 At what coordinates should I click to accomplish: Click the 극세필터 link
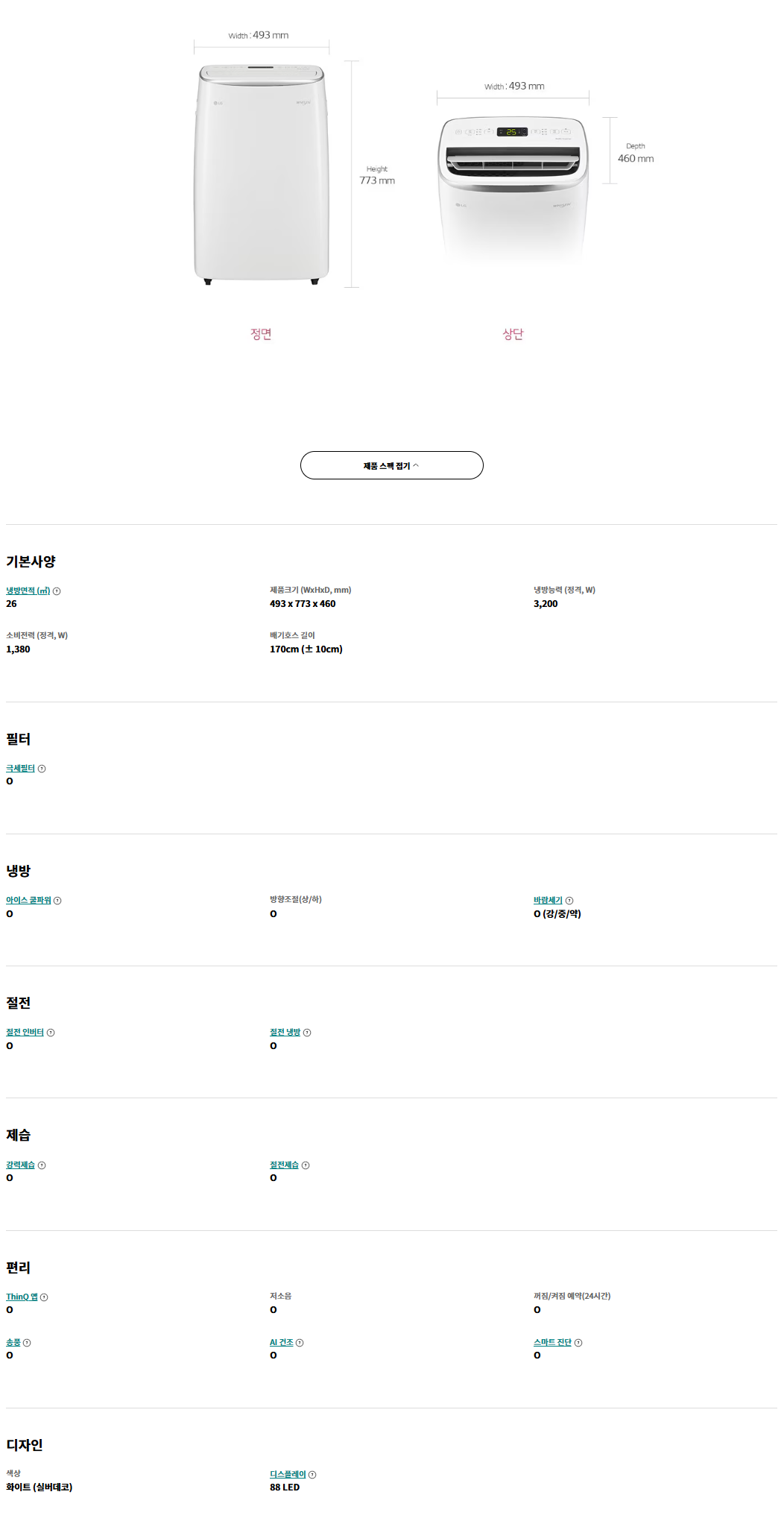20,768
